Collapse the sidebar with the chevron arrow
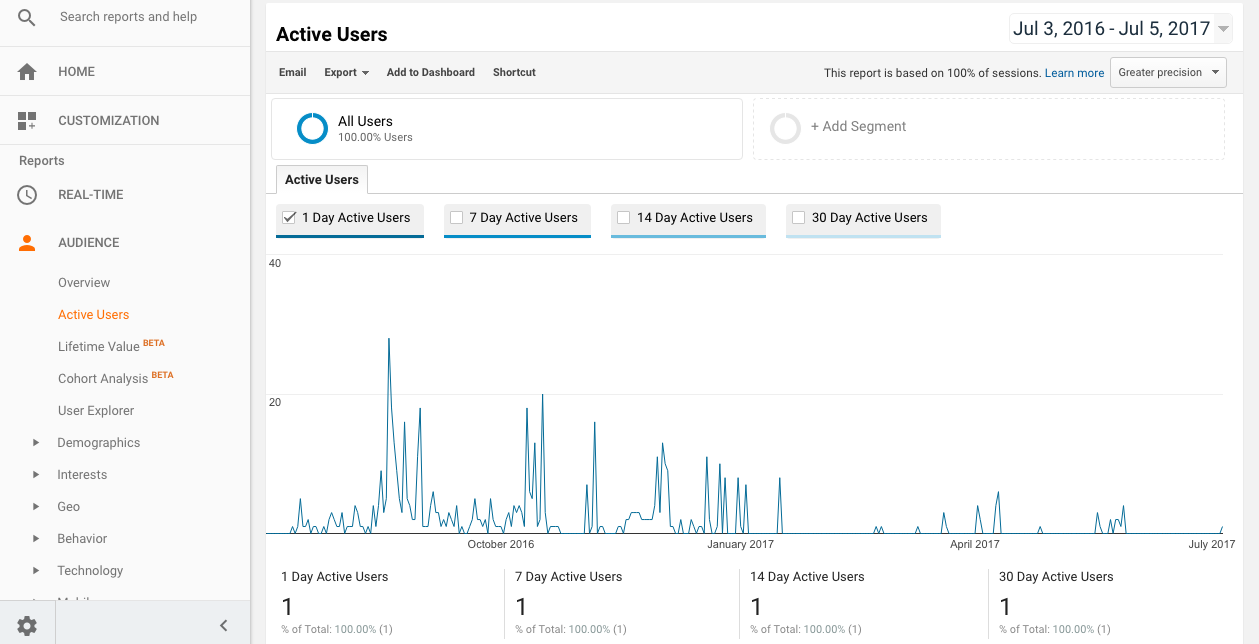Screen dimensions: 1259x644 [x=223, y=626]
